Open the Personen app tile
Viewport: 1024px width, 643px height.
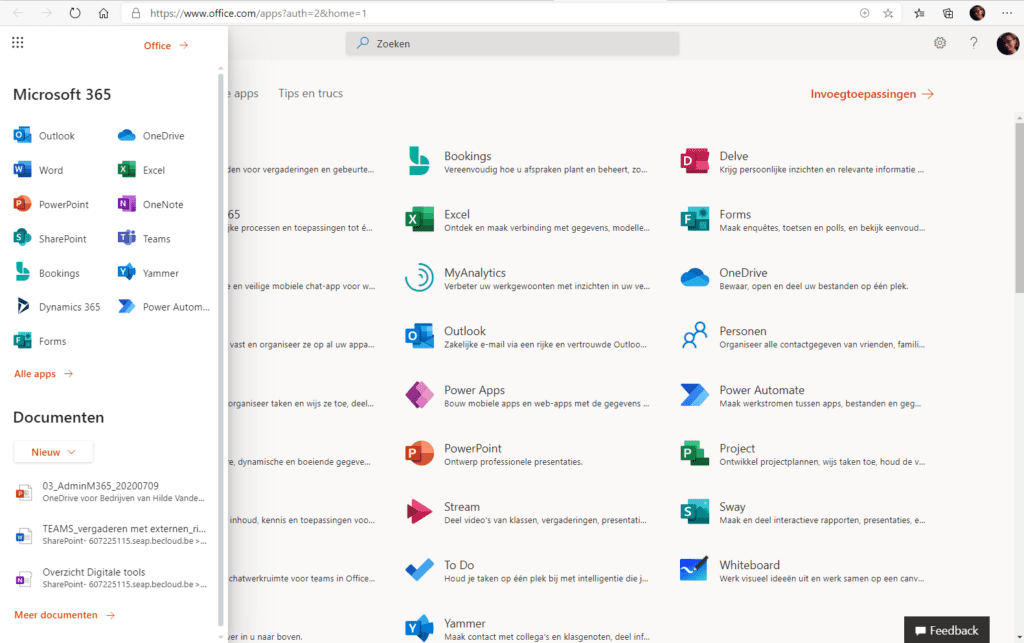coord(803,337)
